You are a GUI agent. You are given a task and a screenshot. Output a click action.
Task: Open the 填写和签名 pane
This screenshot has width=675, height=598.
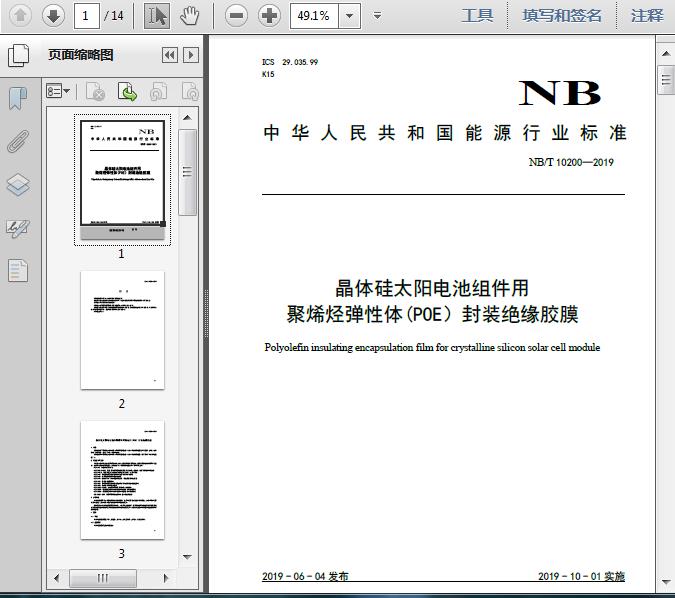562,15
